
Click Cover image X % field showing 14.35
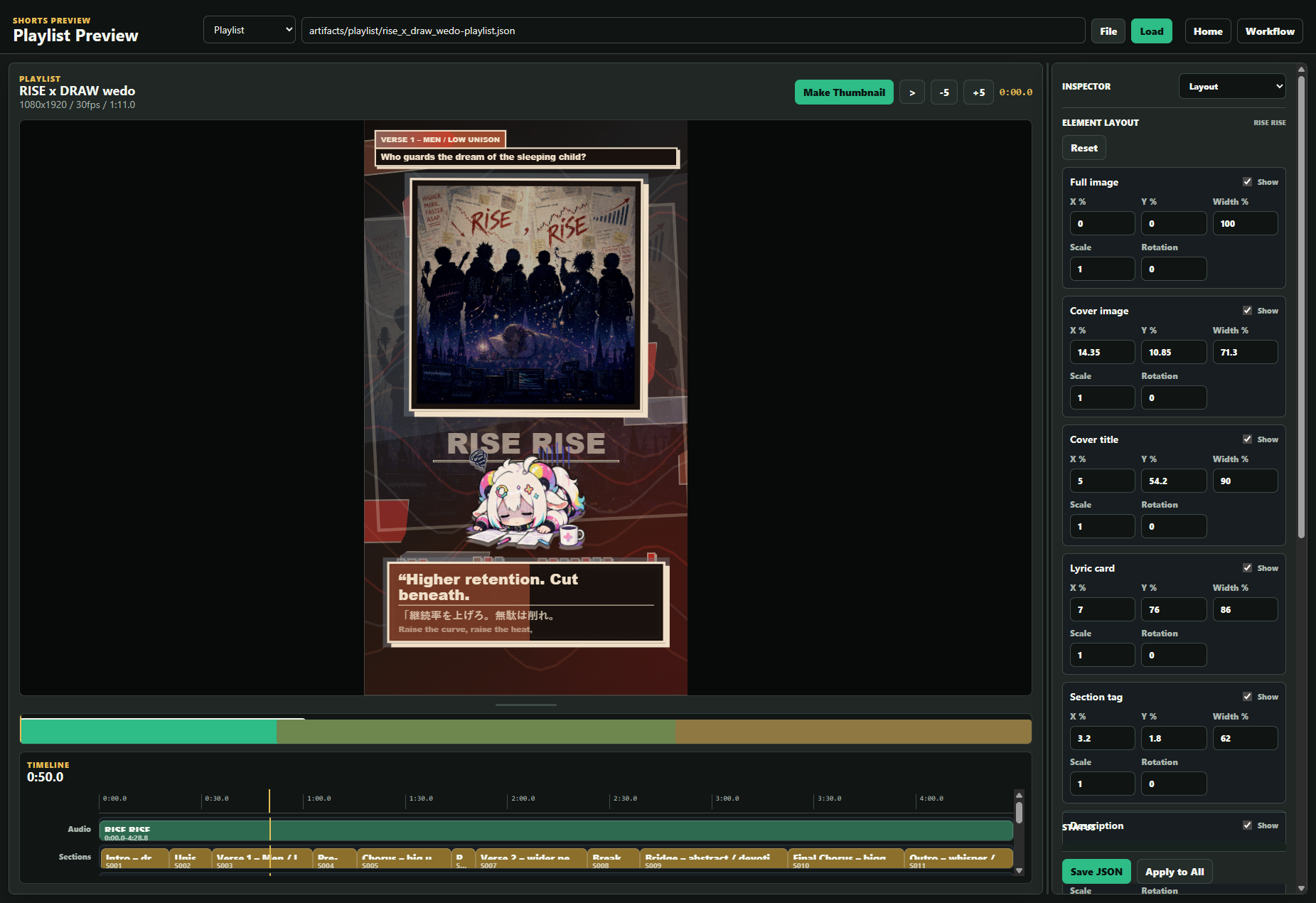click(1102, 352)
